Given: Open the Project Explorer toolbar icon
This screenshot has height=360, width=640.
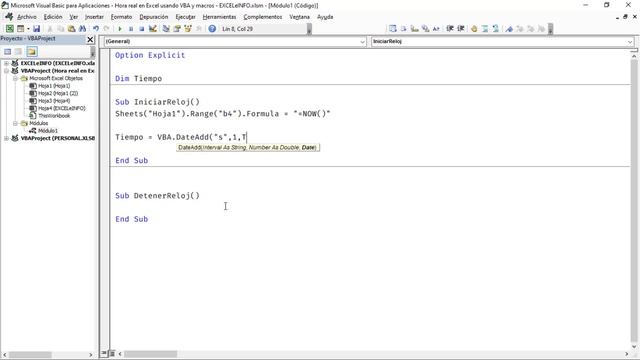Looking at the screenshot, I should pyautogui.click(x=166, y=29).
